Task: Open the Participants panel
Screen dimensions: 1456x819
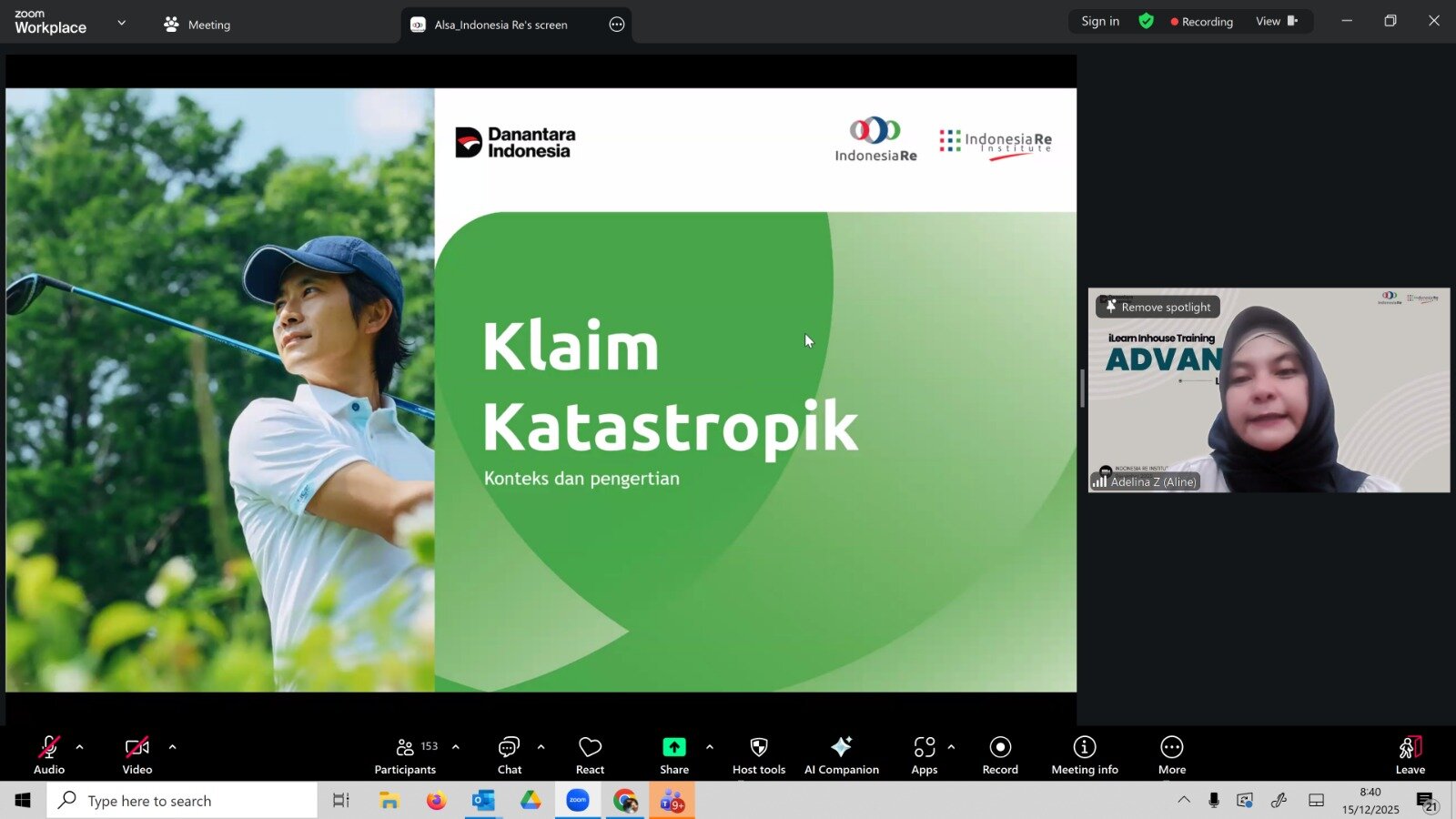Action: [x=405, y=755]
